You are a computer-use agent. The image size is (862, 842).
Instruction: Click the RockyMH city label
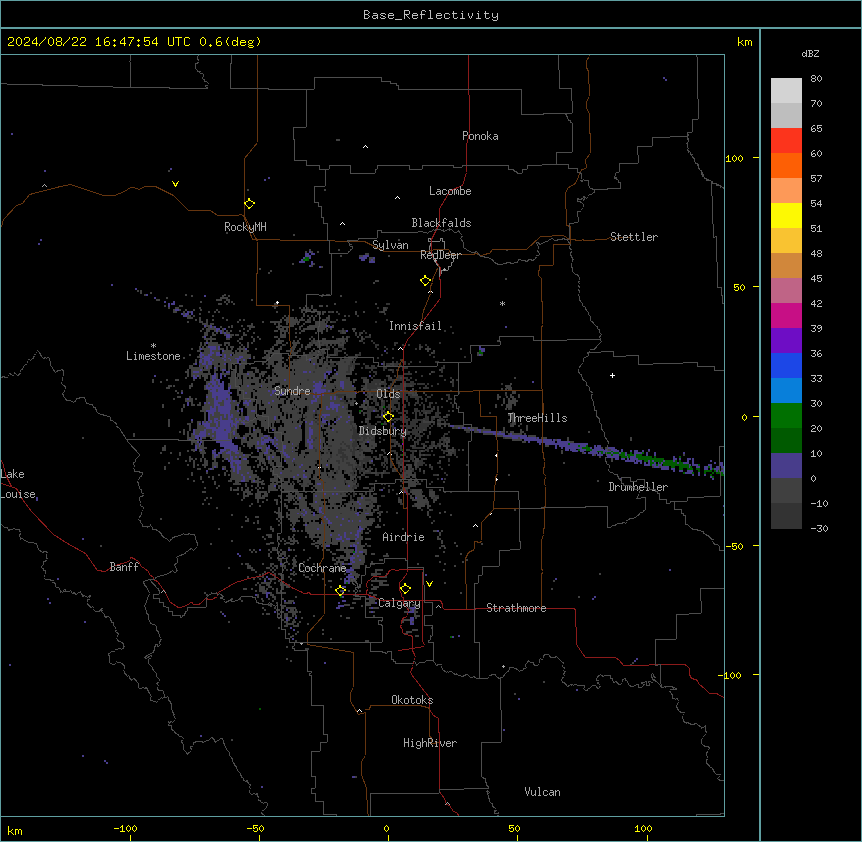[x=245, y=227]
